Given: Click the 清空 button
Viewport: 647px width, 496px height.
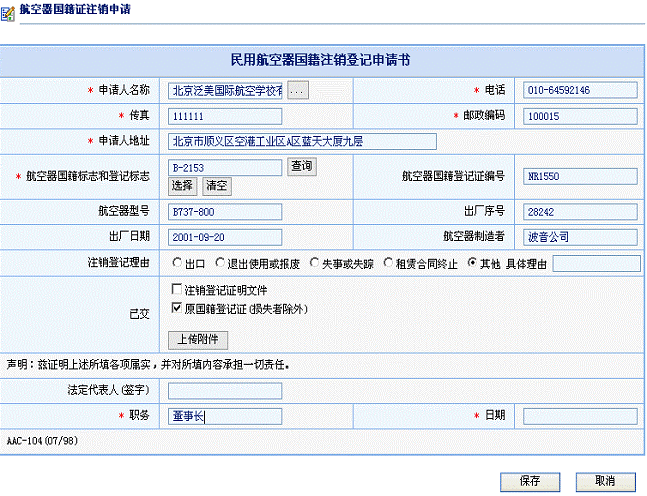Looking at the screenshot, I should (216, 185).
